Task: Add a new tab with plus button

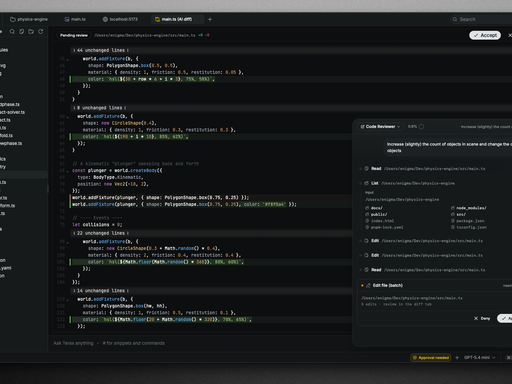Action: point(210,19)
